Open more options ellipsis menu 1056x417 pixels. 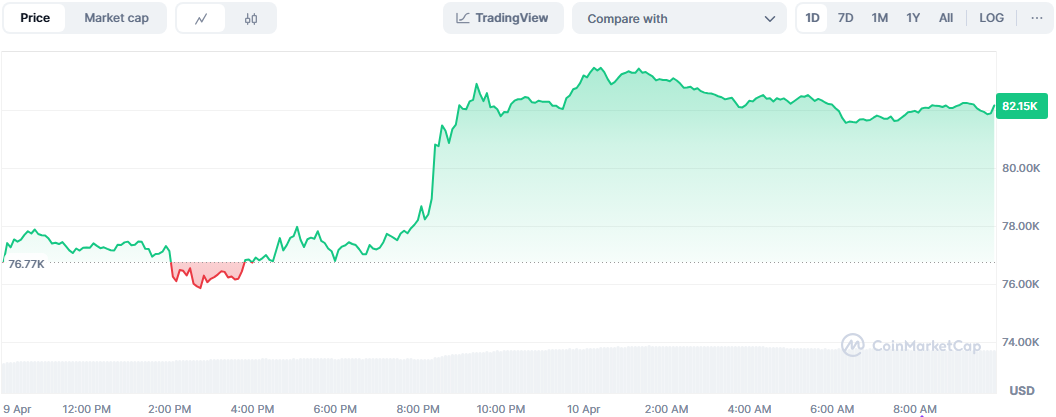tap(1037, 18)
